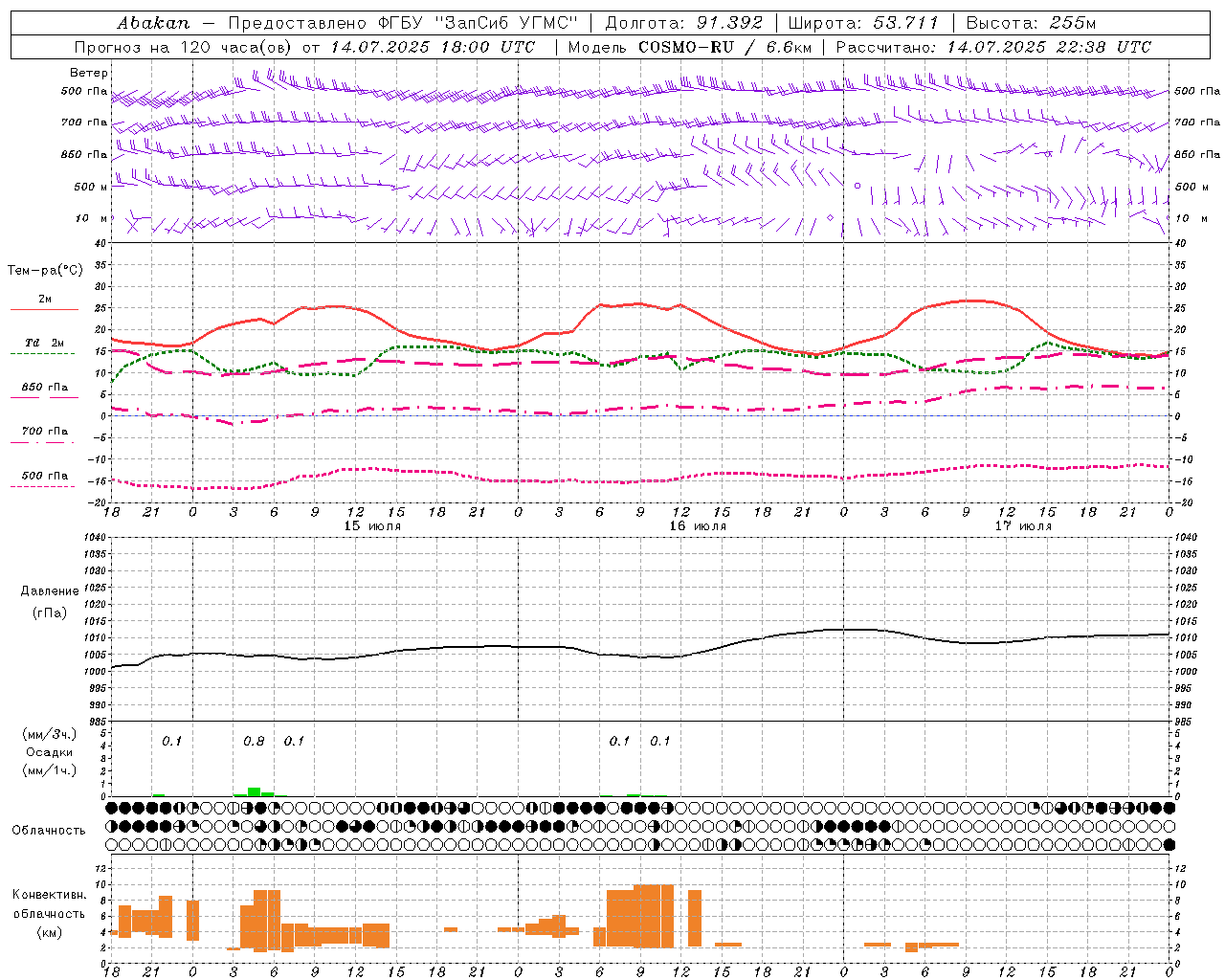This screenshot has width=1225, height=980.
Task: Click the station name 'Abakan' in the header
Action: pos(153,23)
